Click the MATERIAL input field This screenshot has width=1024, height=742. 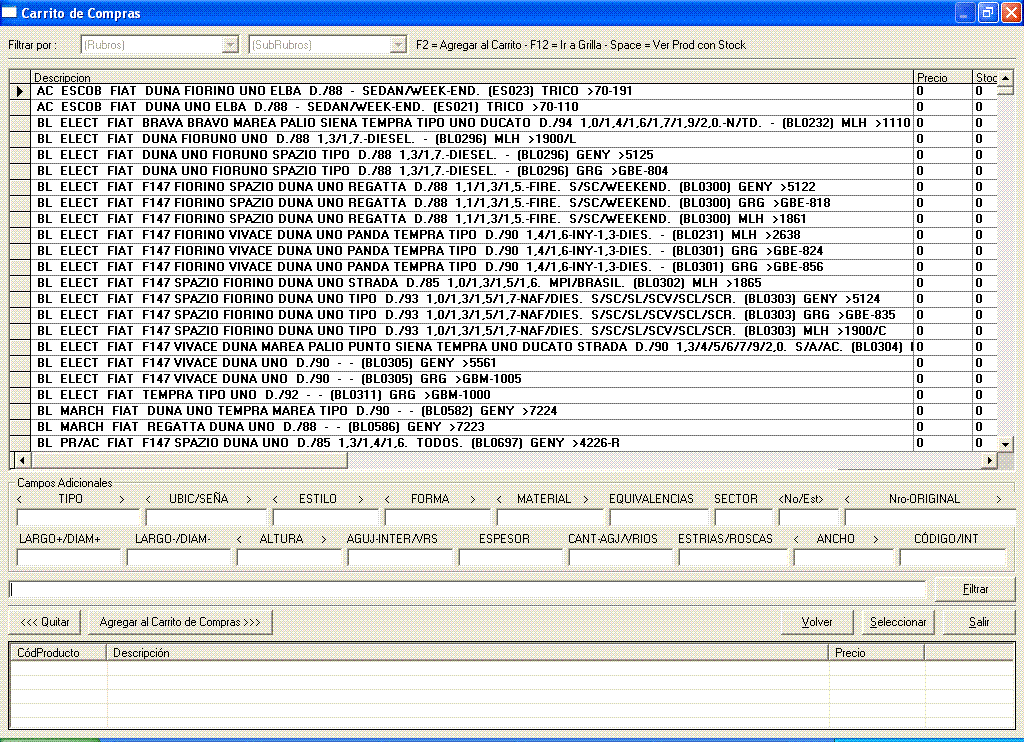(x=551, y=518)
